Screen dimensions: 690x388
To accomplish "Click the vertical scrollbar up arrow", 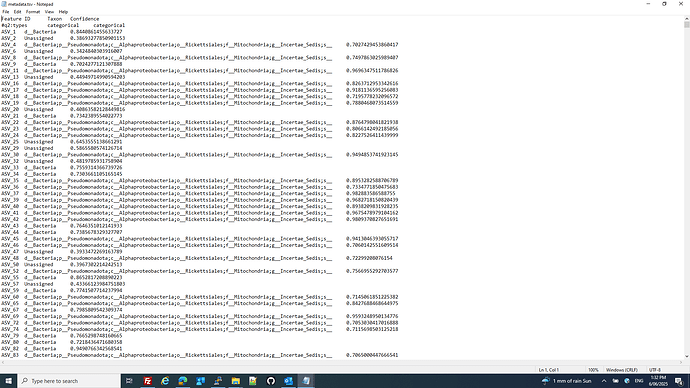I will (x=686, y=18).
